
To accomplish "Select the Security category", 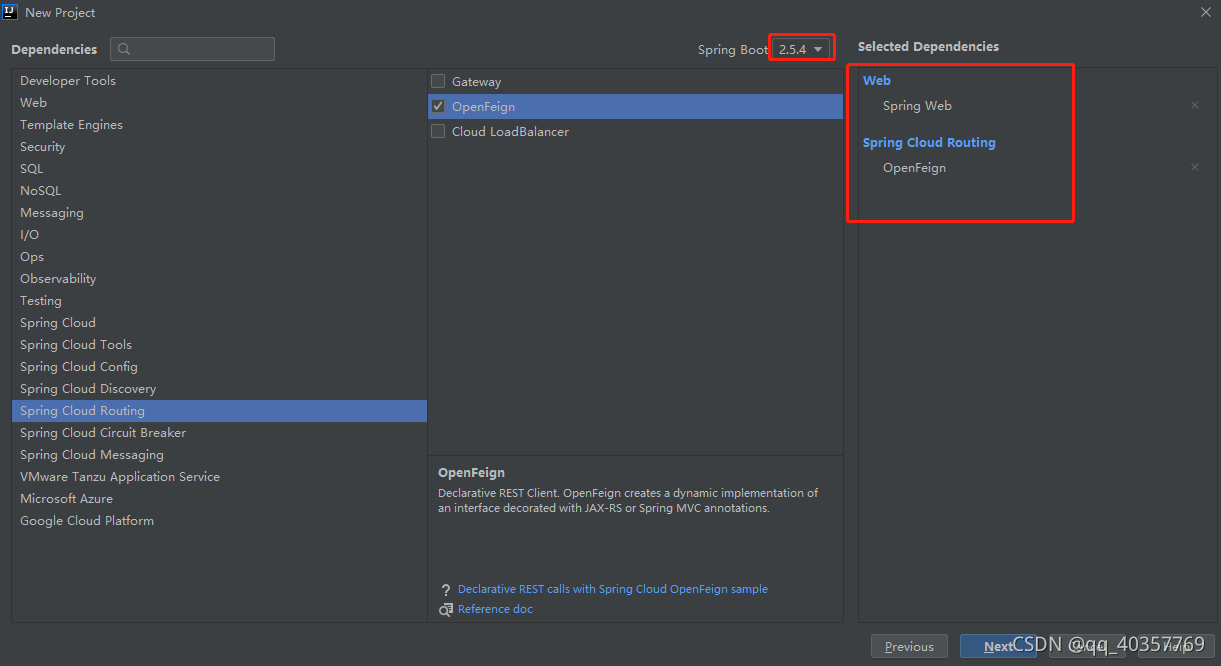I will pos(219,147).
